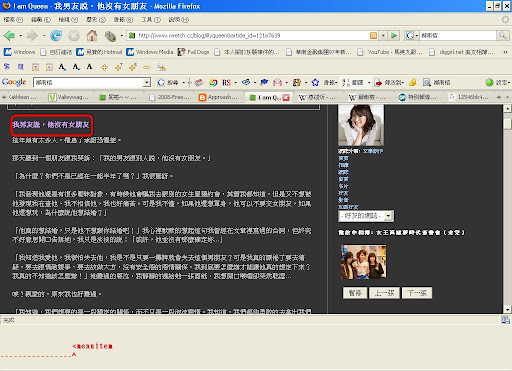
Task: Click the RSS feed icon in address bar
Action: [x=374, y=35]
